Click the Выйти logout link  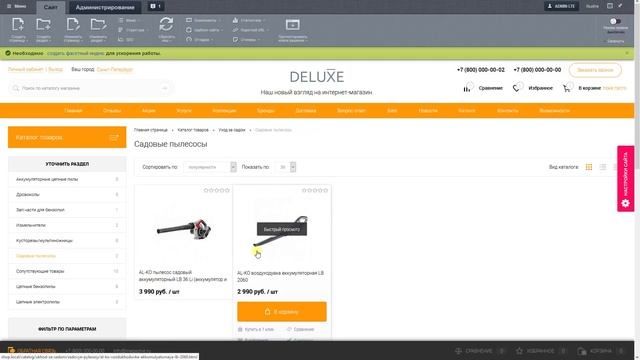592,6
